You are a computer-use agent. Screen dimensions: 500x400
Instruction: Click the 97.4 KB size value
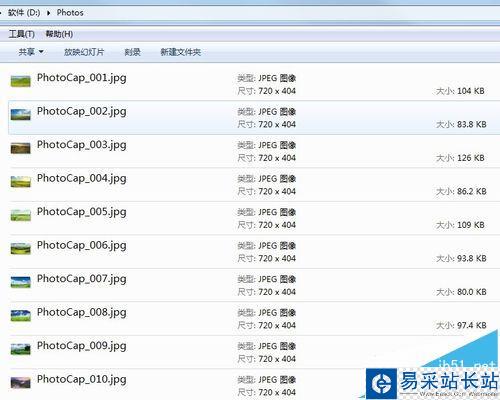pos(472,325)
